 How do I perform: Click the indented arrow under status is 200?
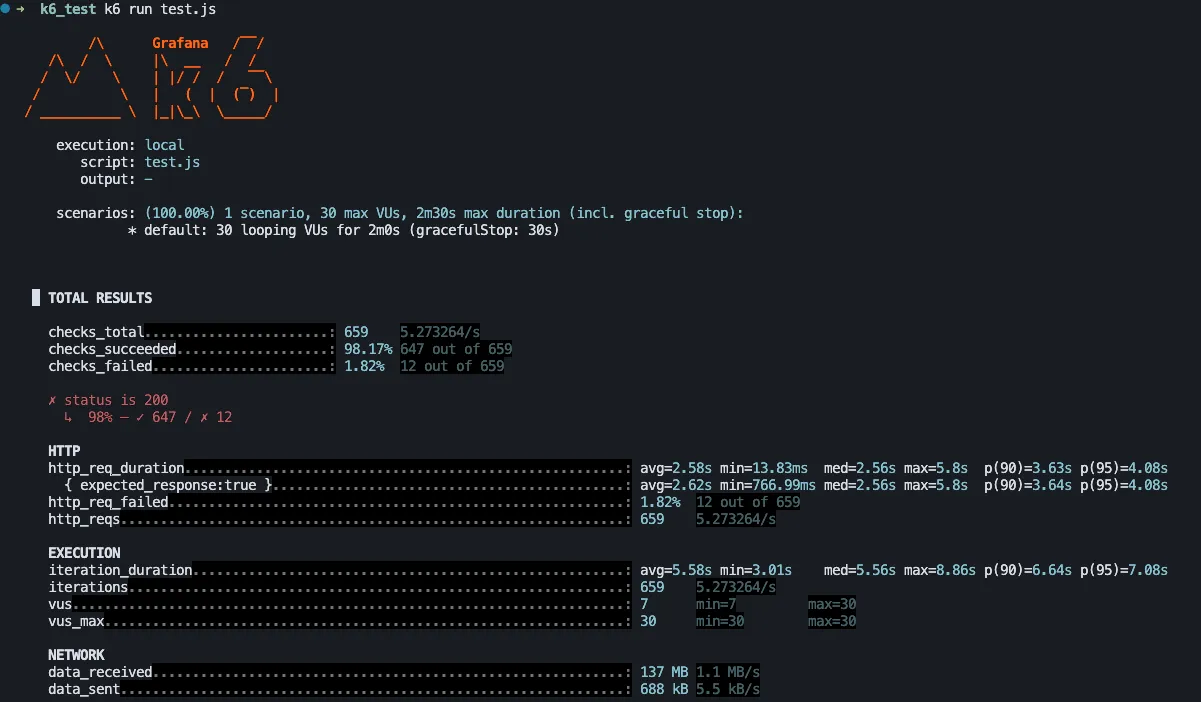pyautogui.click(x=68, y=417)
